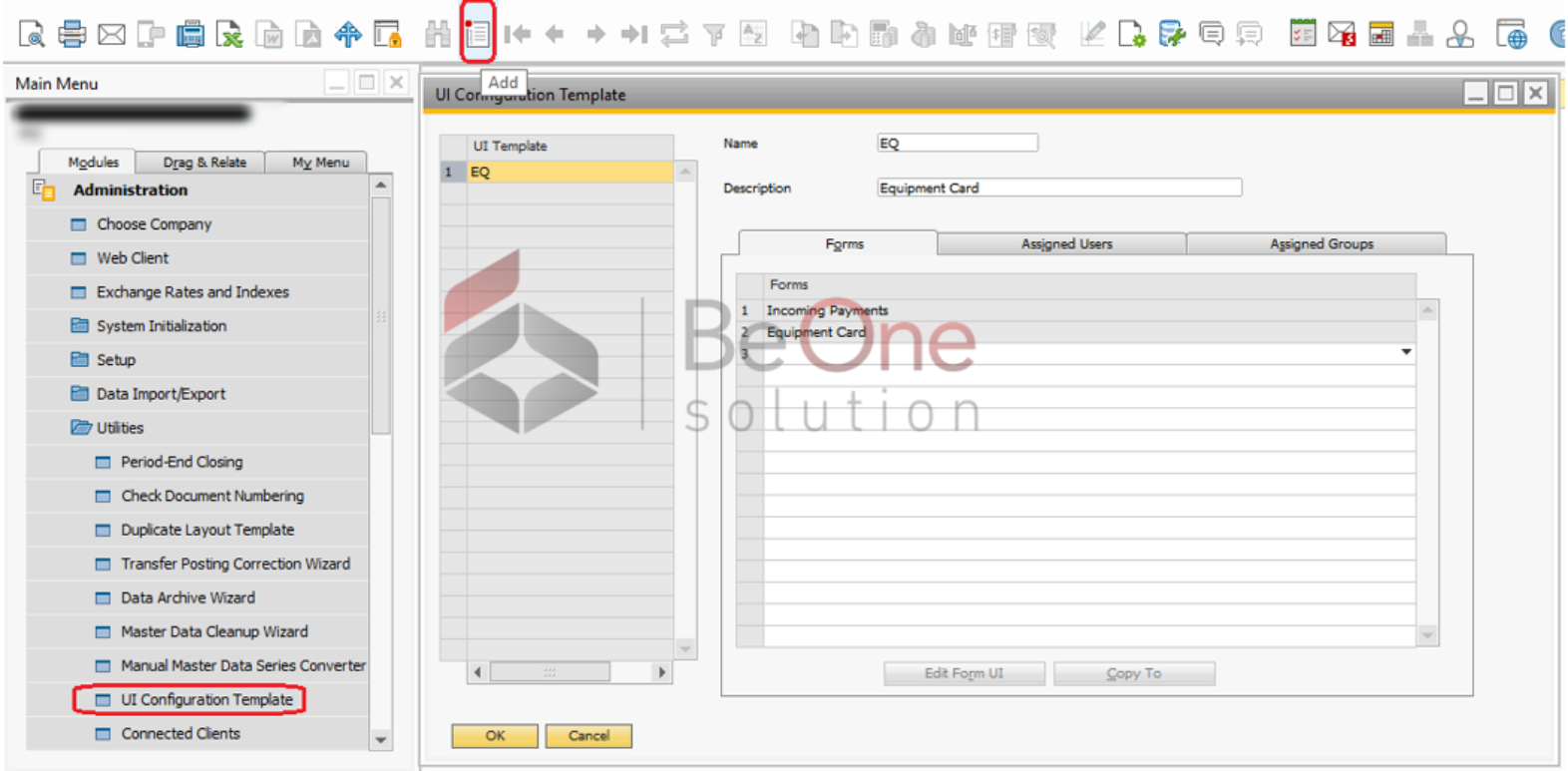Image resolution: width=1568 pixels, height=771 pixels.
Task: Collapse the Administration module header
Action: pos(130,190)
